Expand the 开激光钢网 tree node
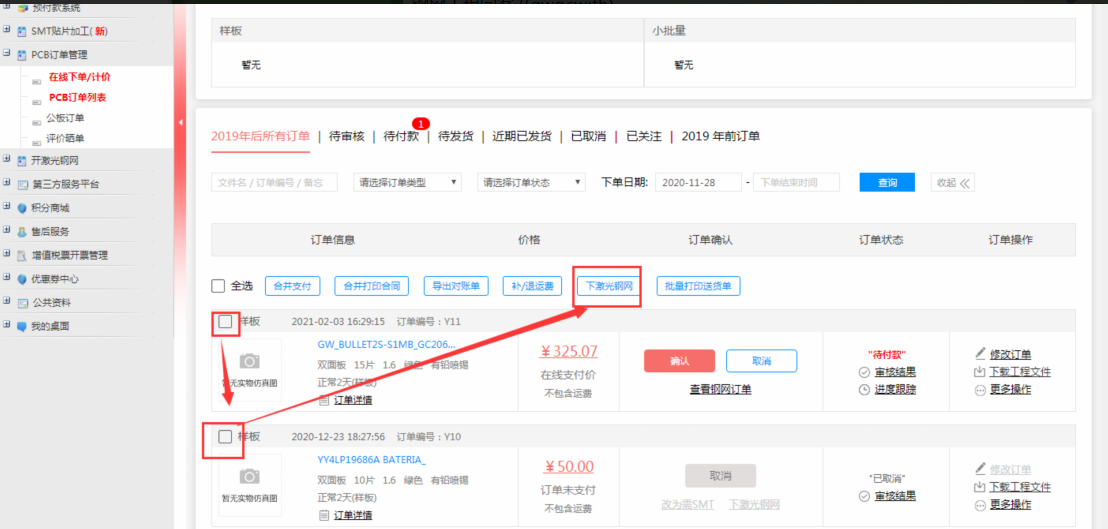The image size is (1108, 529). click(7, 160)
